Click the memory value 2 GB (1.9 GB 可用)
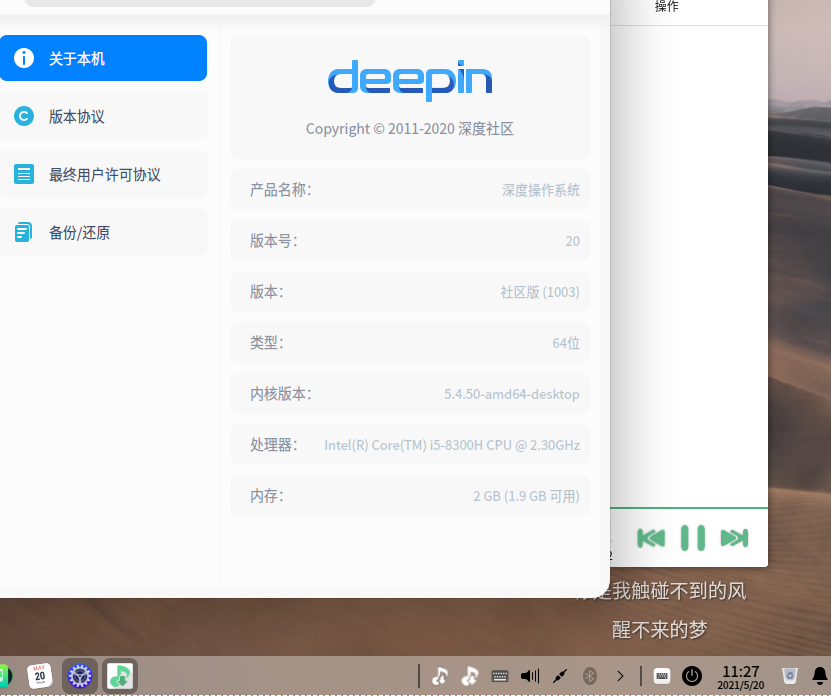 526,496
